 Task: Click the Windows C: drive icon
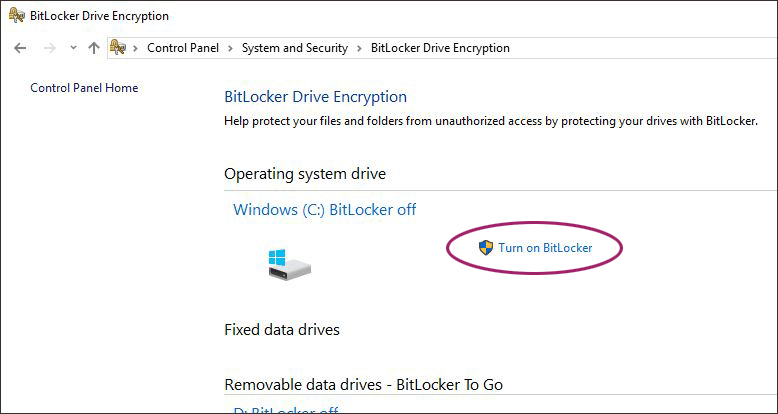[x=289, y=264]
